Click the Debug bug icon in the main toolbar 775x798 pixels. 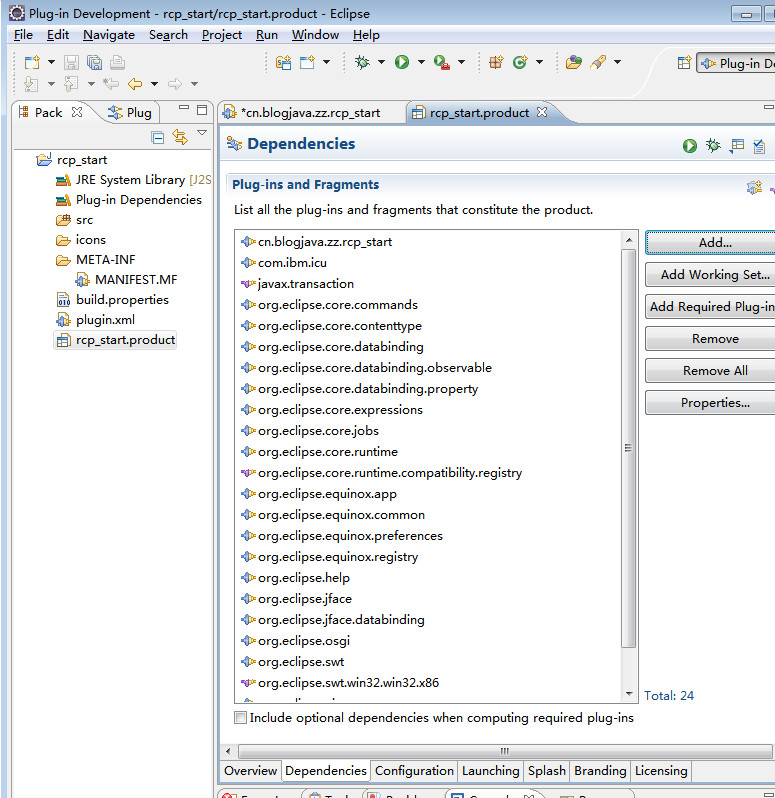tap(362, 62)
